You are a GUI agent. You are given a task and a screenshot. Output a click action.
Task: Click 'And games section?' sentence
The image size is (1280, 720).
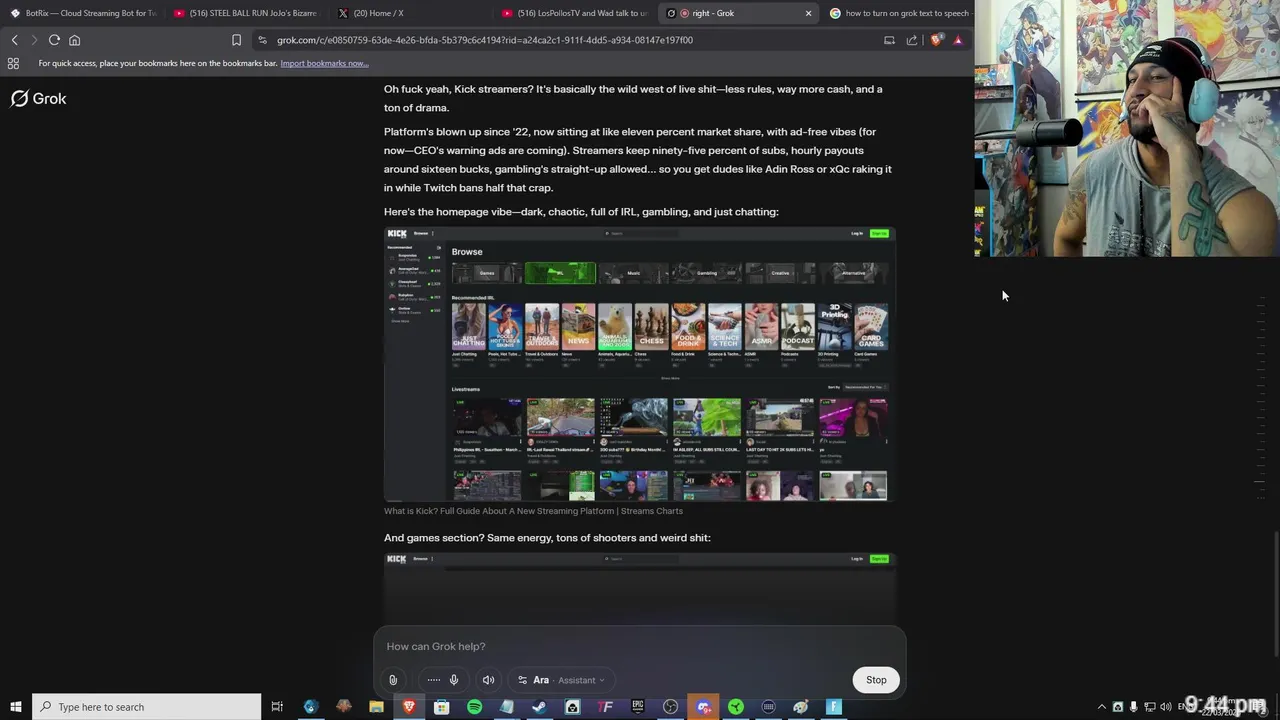click(547, 538)
